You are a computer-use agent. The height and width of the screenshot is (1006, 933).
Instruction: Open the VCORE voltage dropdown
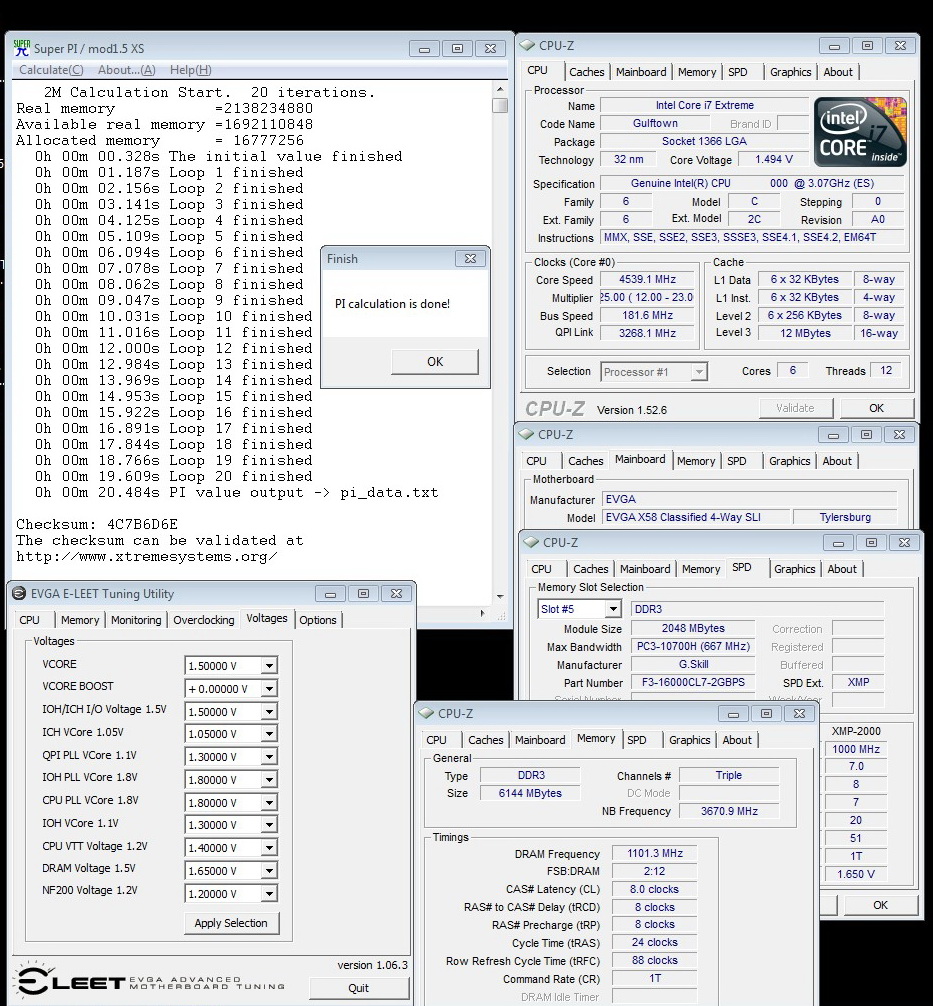(270, 666)
